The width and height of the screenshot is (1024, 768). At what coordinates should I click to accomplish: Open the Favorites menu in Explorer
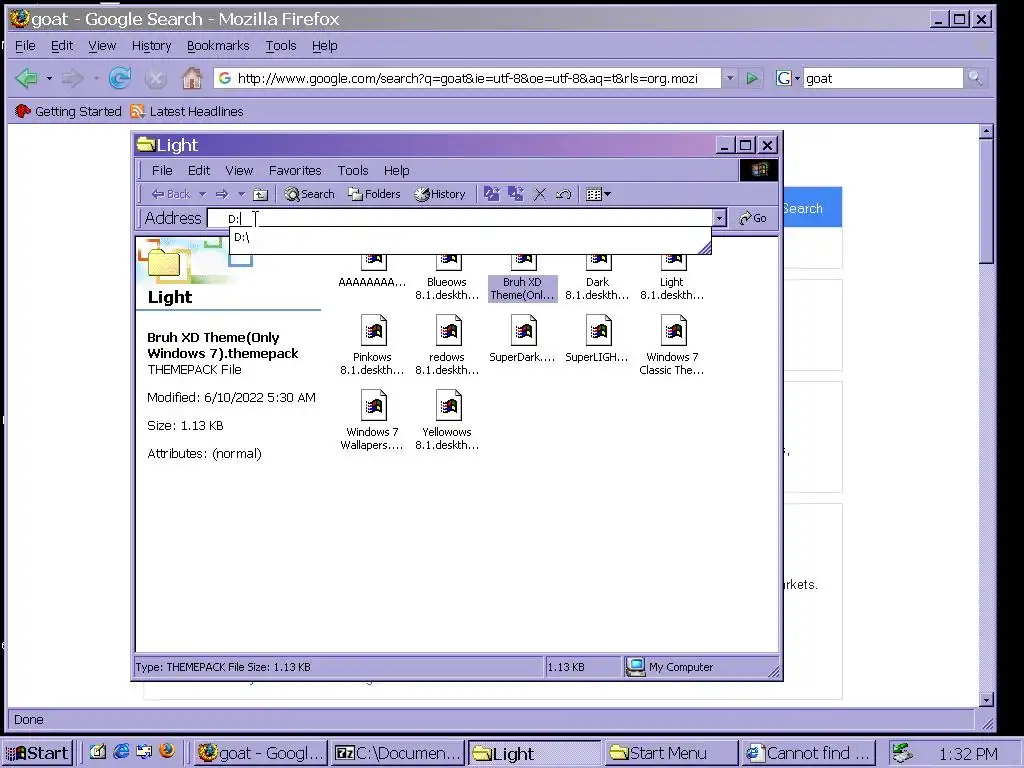tap(295, 170)
